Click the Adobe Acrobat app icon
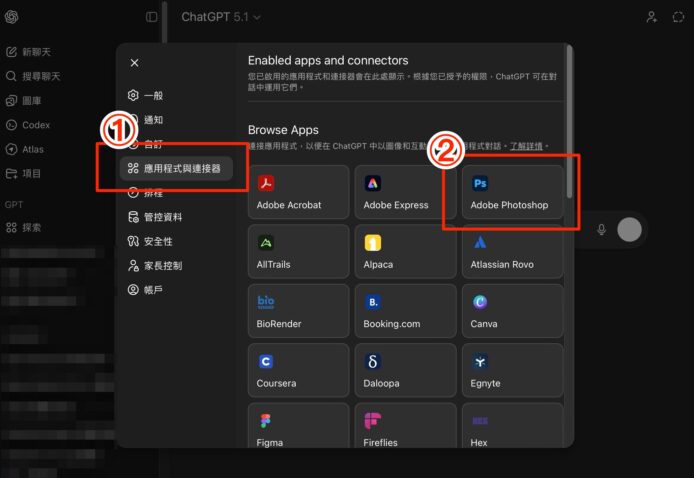694x478 pixels. [x=267, y=184]
